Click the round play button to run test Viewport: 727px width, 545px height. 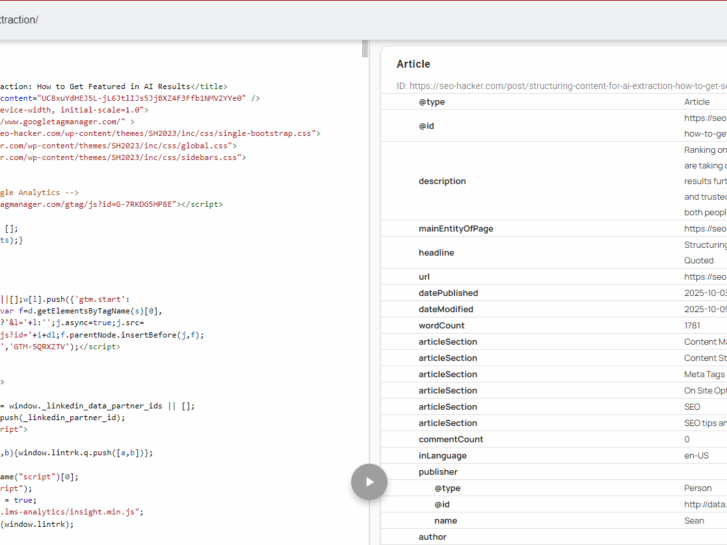tap(369, 482)
